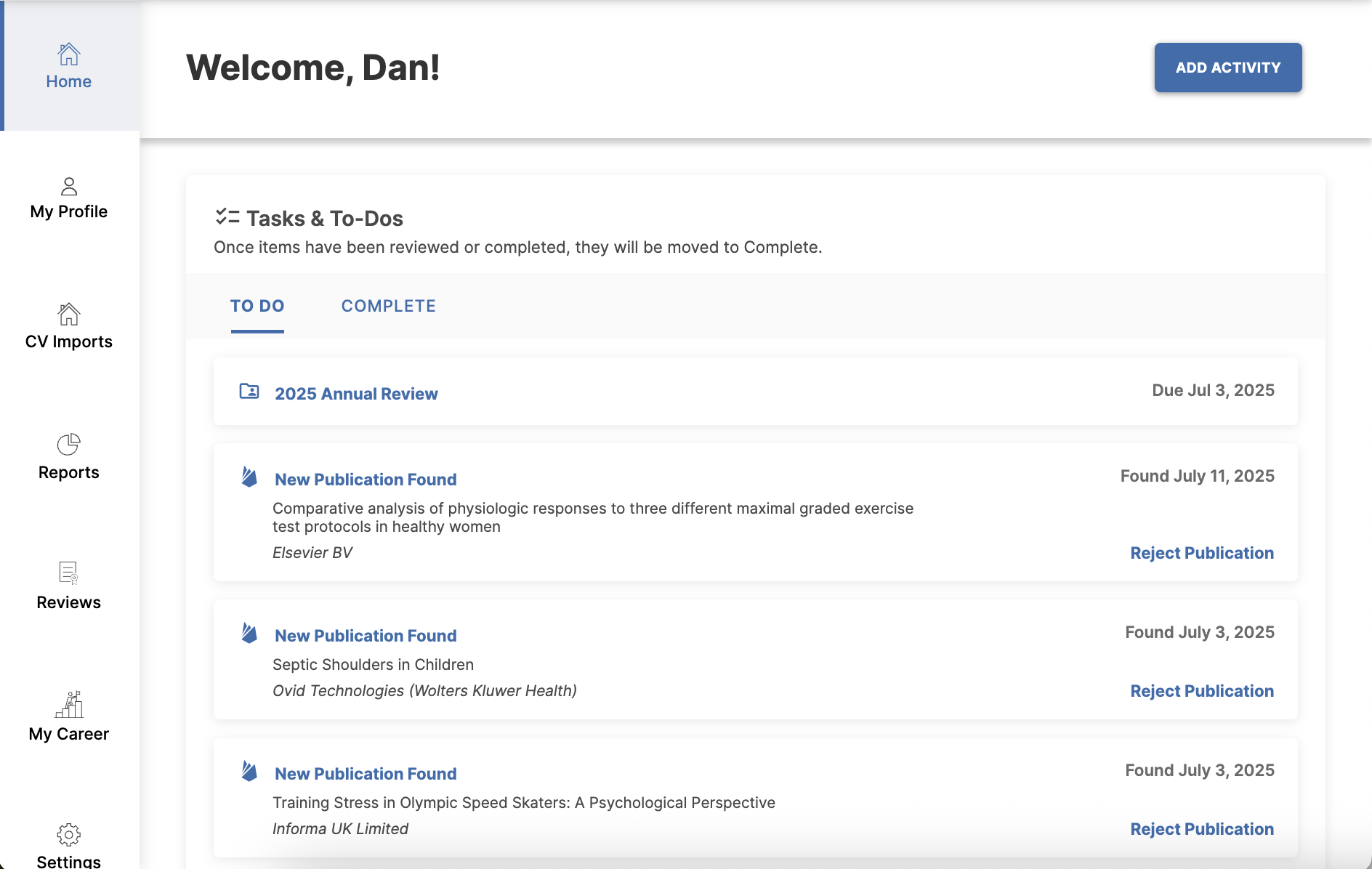Image resolution: width=1372 pixels, height=869 pixels.
Task: Open My Profile person icon
Action: click(69, 187)
